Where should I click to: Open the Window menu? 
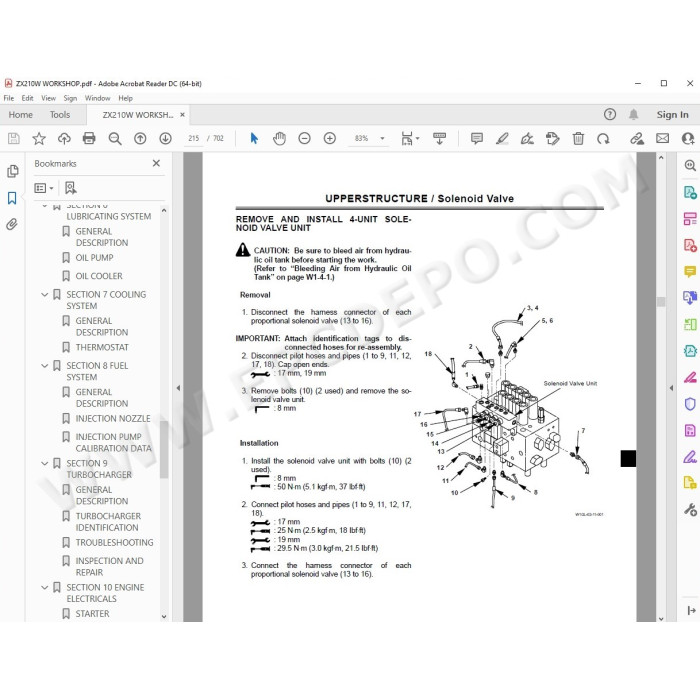[x=97, y=98]
